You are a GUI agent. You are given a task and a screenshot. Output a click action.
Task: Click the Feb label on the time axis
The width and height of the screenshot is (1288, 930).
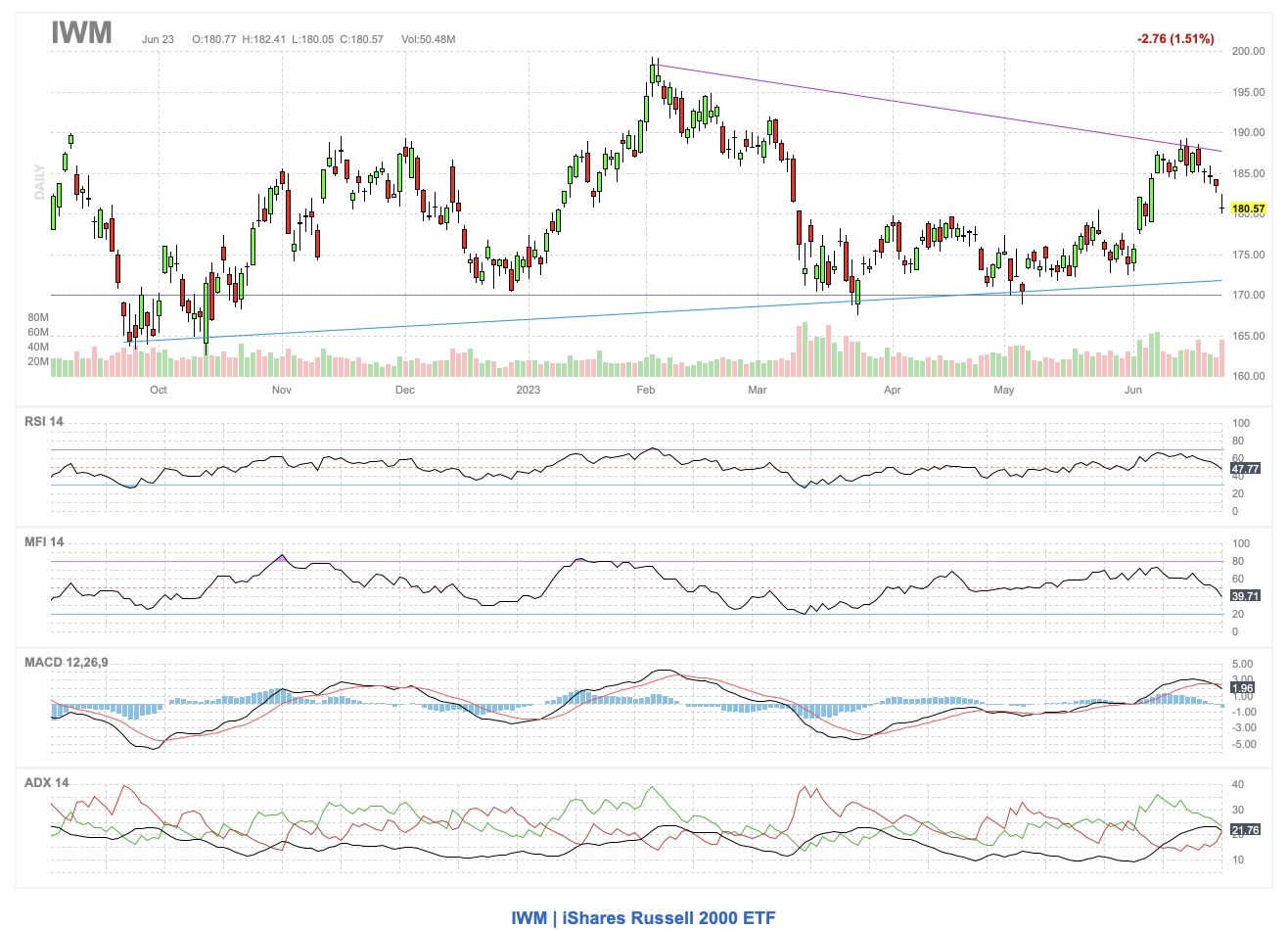click(x=645, y=390)
